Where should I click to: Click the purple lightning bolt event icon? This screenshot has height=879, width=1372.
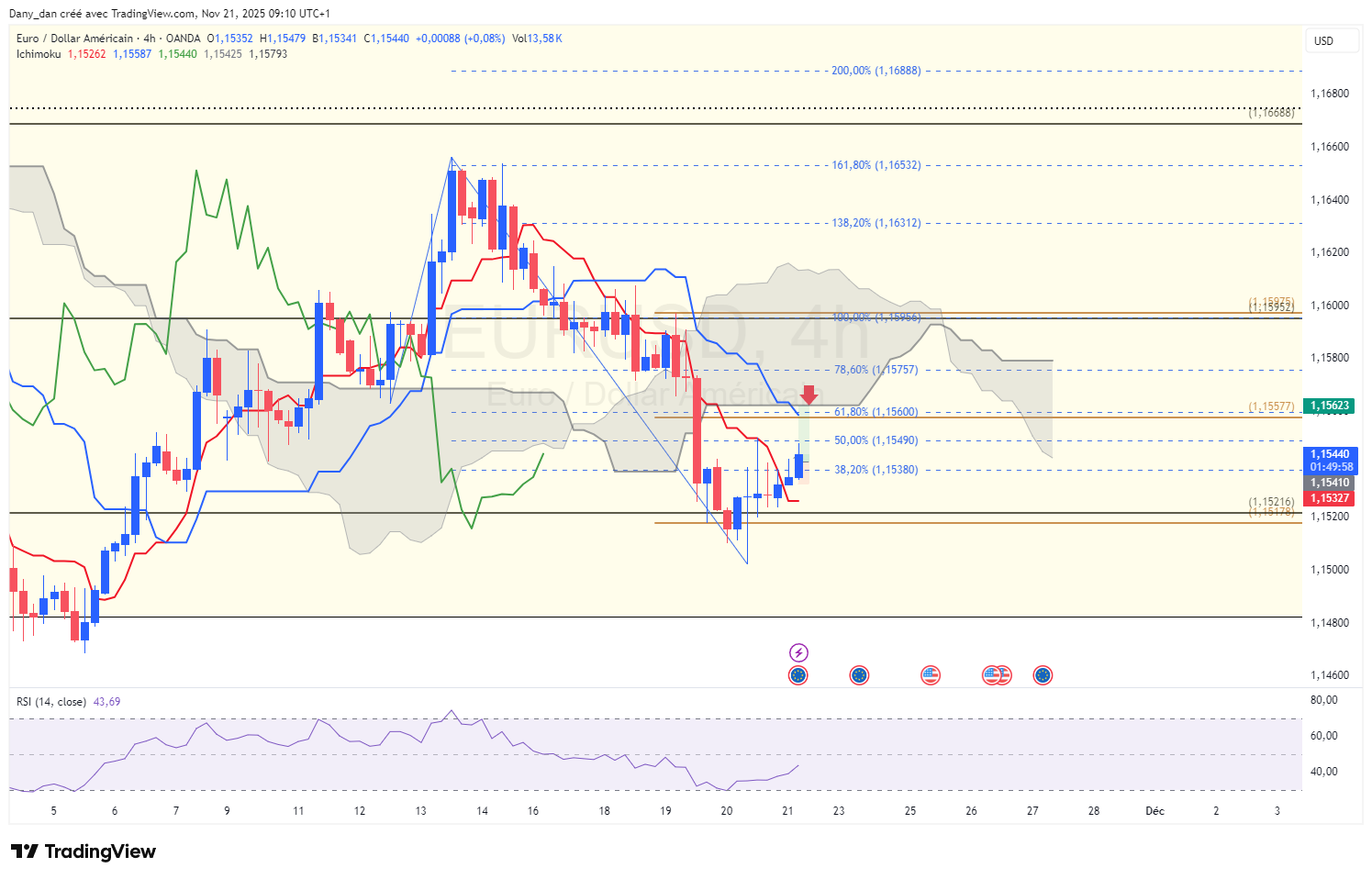click(798, 652)
